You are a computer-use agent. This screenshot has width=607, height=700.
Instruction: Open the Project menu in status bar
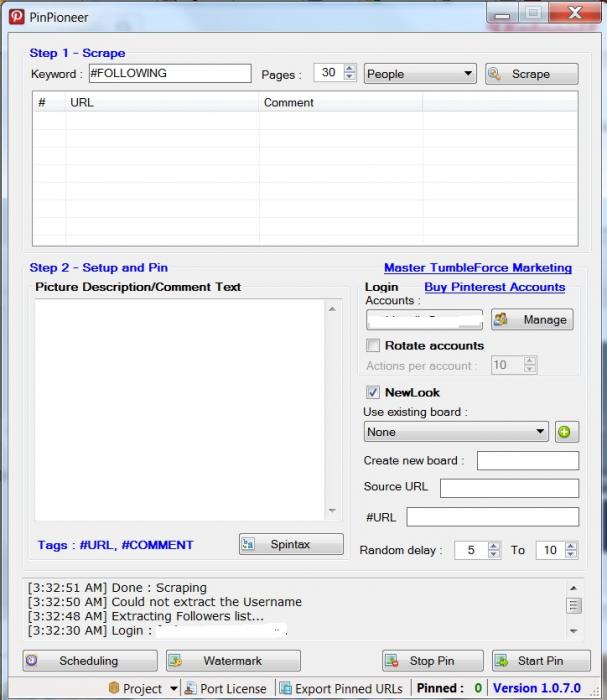click(x=136, y=688)
